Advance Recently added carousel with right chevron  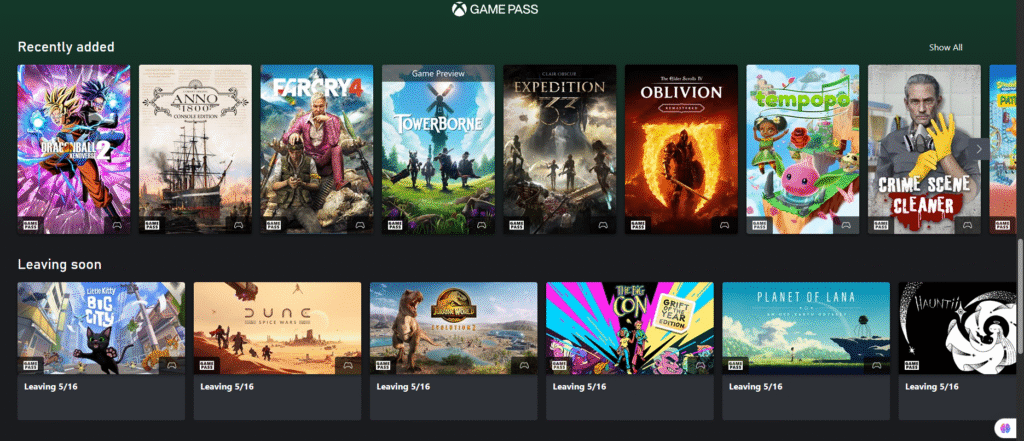(x=978, y=149)
